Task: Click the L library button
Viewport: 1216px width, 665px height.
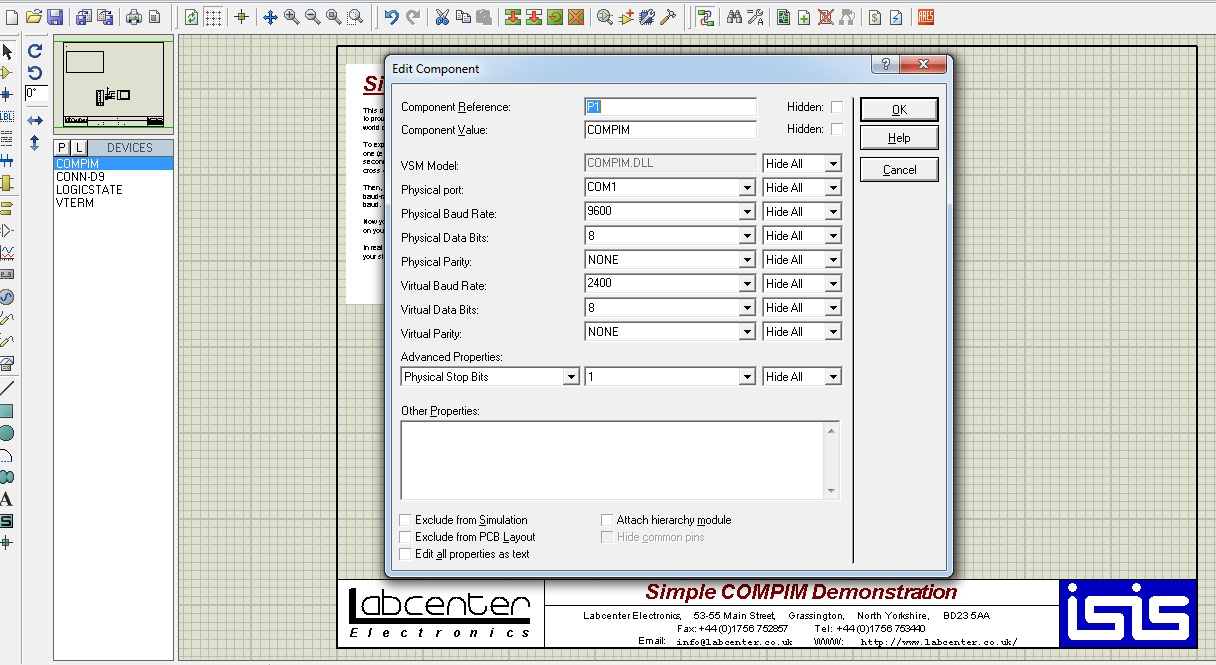Action: pos(79,148)
